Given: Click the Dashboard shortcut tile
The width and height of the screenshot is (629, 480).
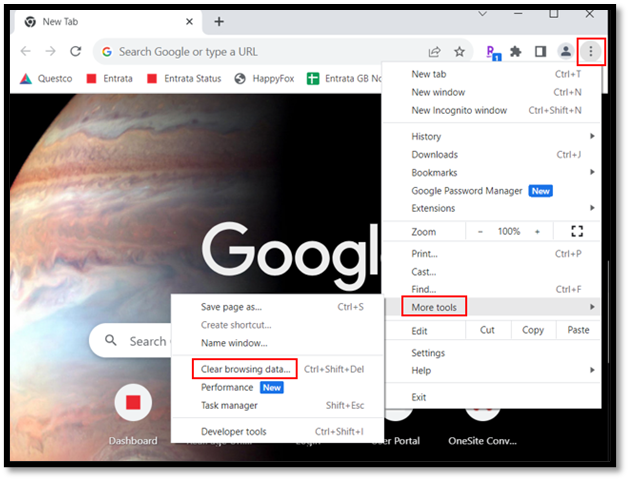Looking at the screenshot, I should [x=133, y=413].
